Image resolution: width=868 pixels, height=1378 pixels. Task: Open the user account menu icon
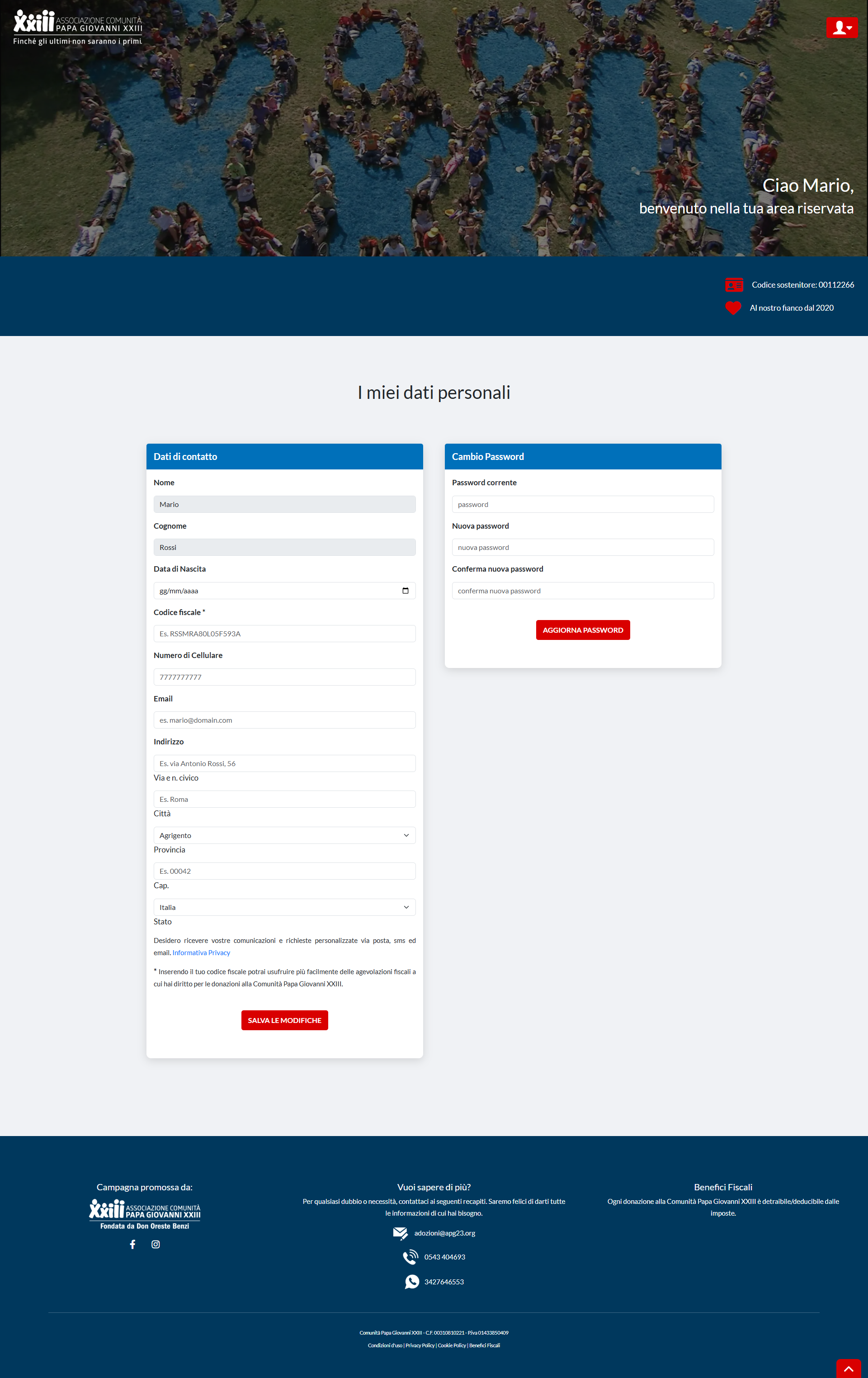click(x=842, y=28)
